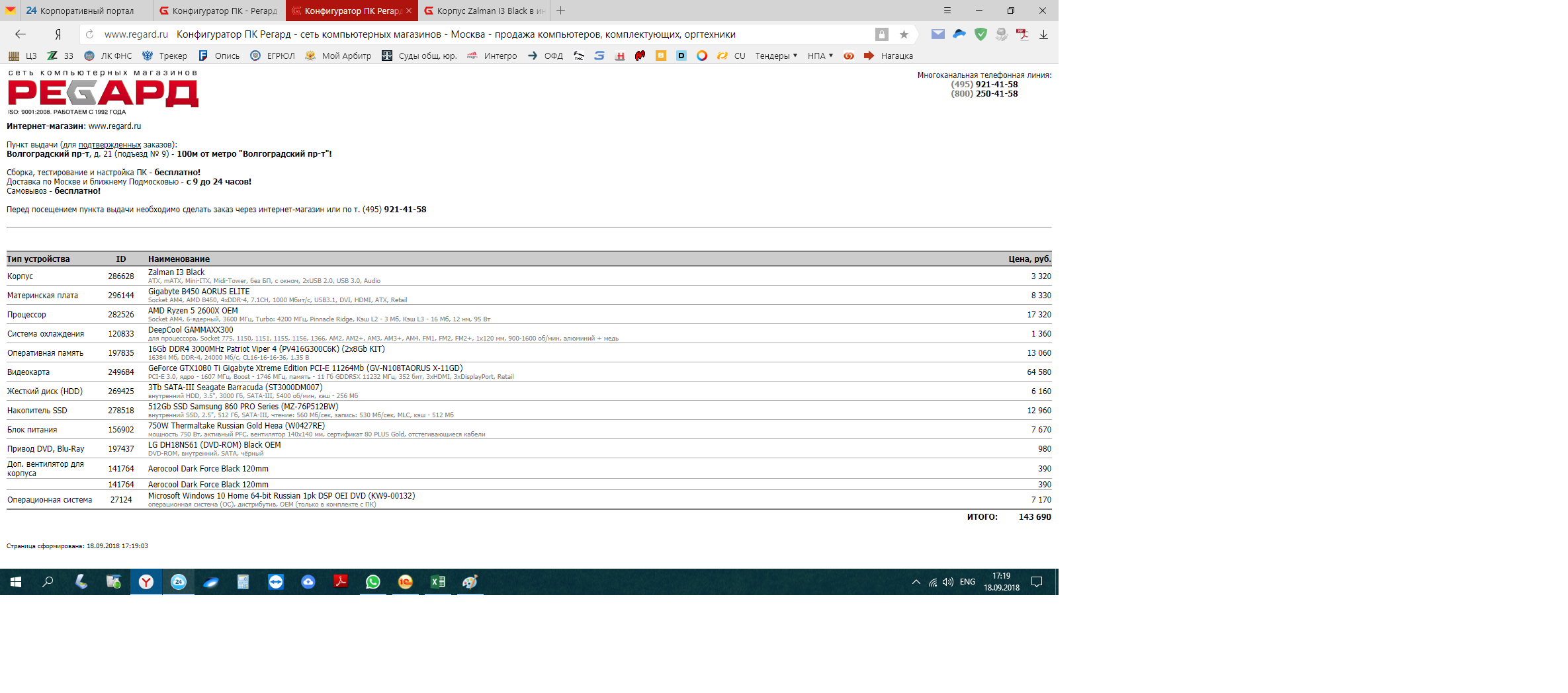Open a new browser tab
This screenshot has width=1568, height=693.
coord(561,11)
